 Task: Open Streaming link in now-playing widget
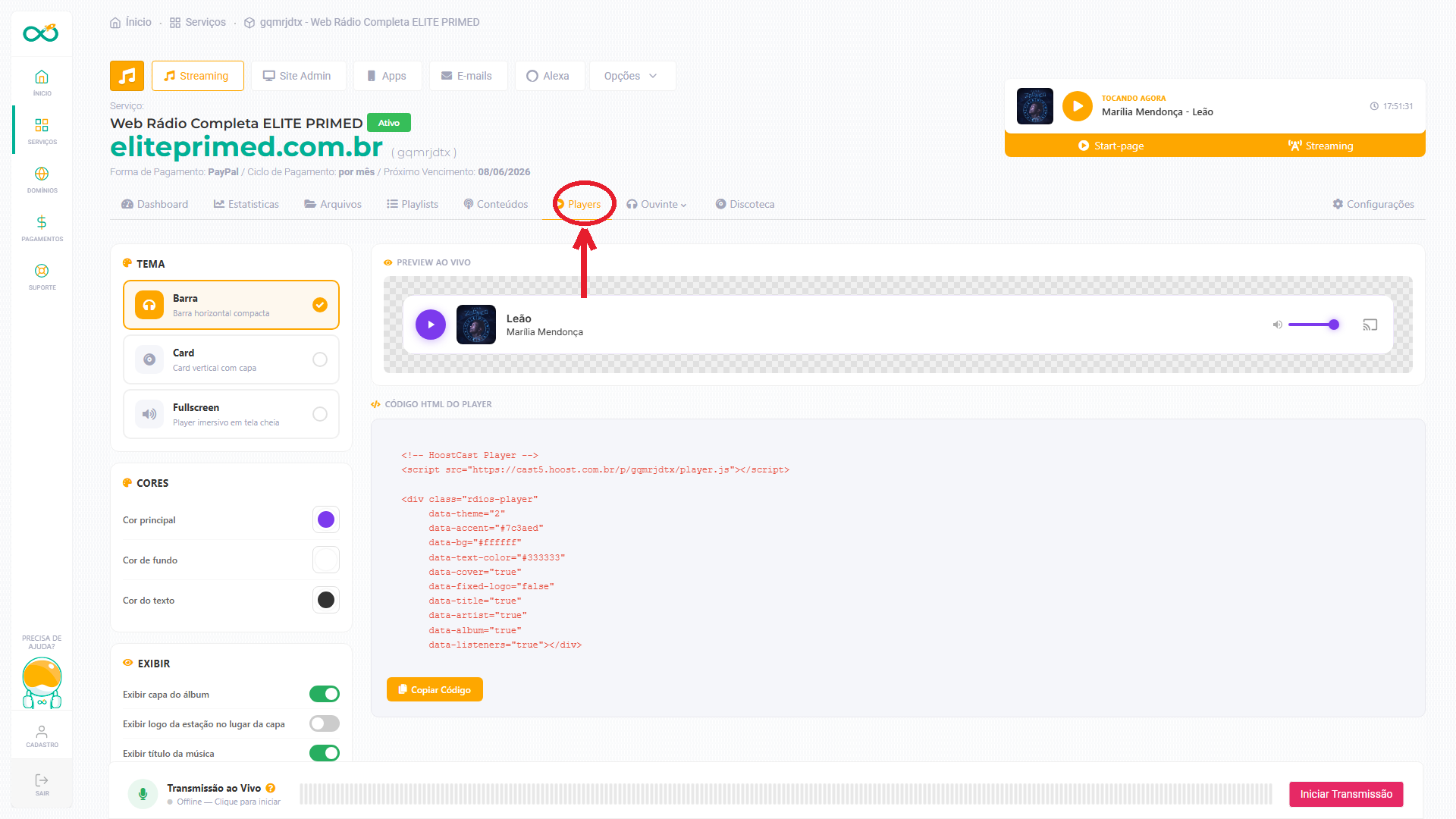click(1320, 146)
